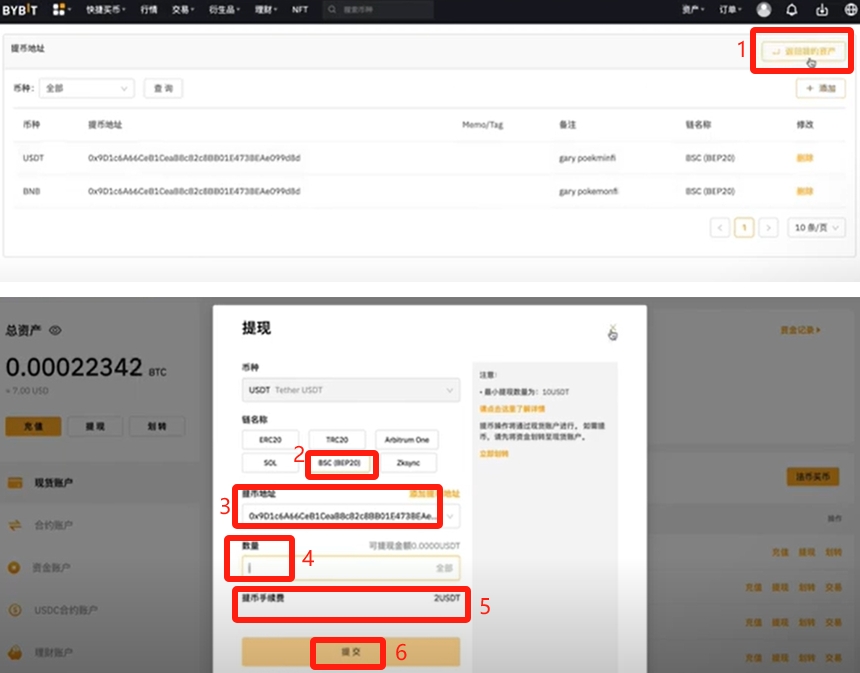This screenshot has width=860, height=673.
Task: Open the 币种 全部 filter dropdown
Action: click(x=87, y=88)
